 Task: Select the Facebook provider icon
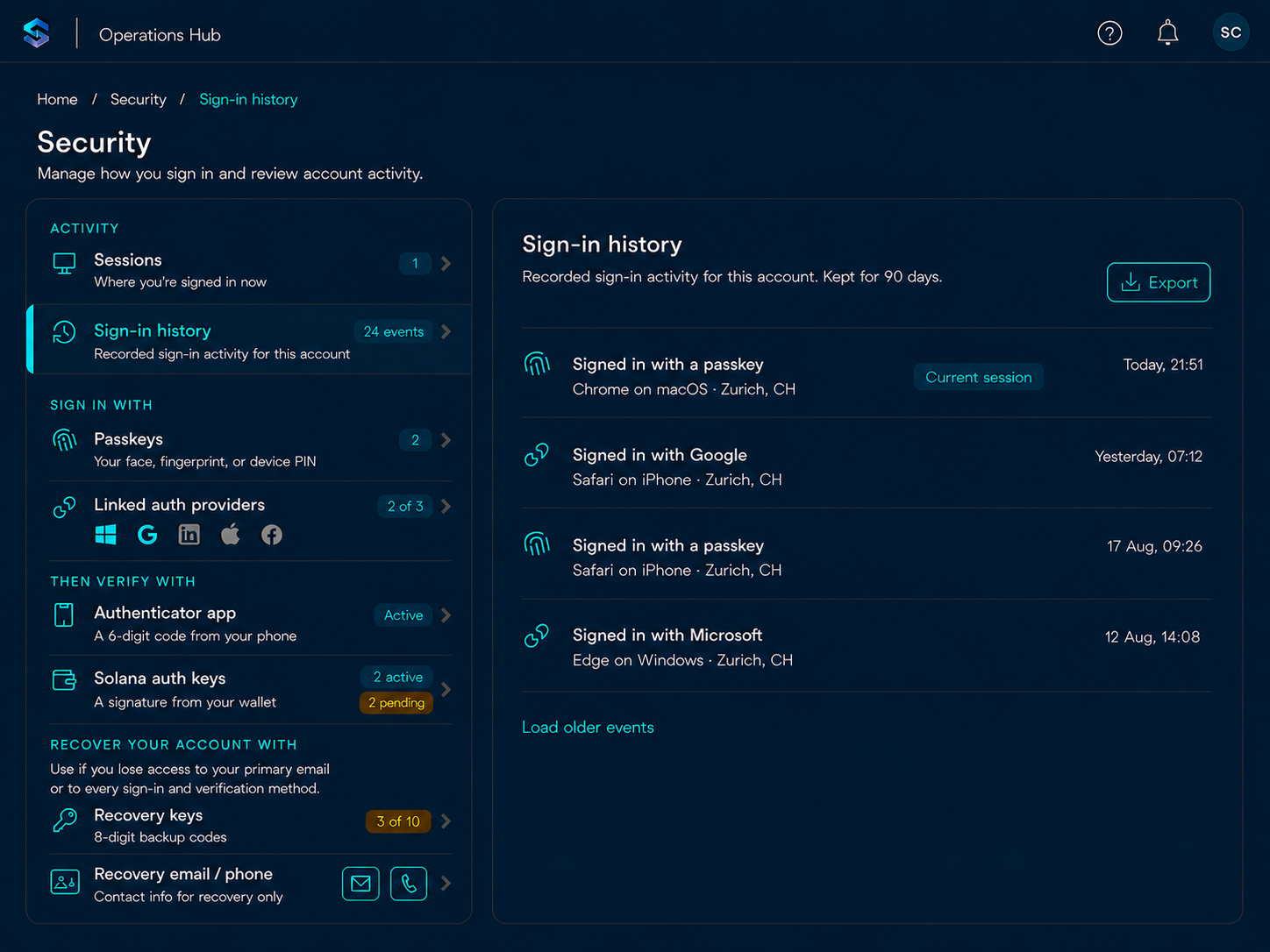point(272,535)
